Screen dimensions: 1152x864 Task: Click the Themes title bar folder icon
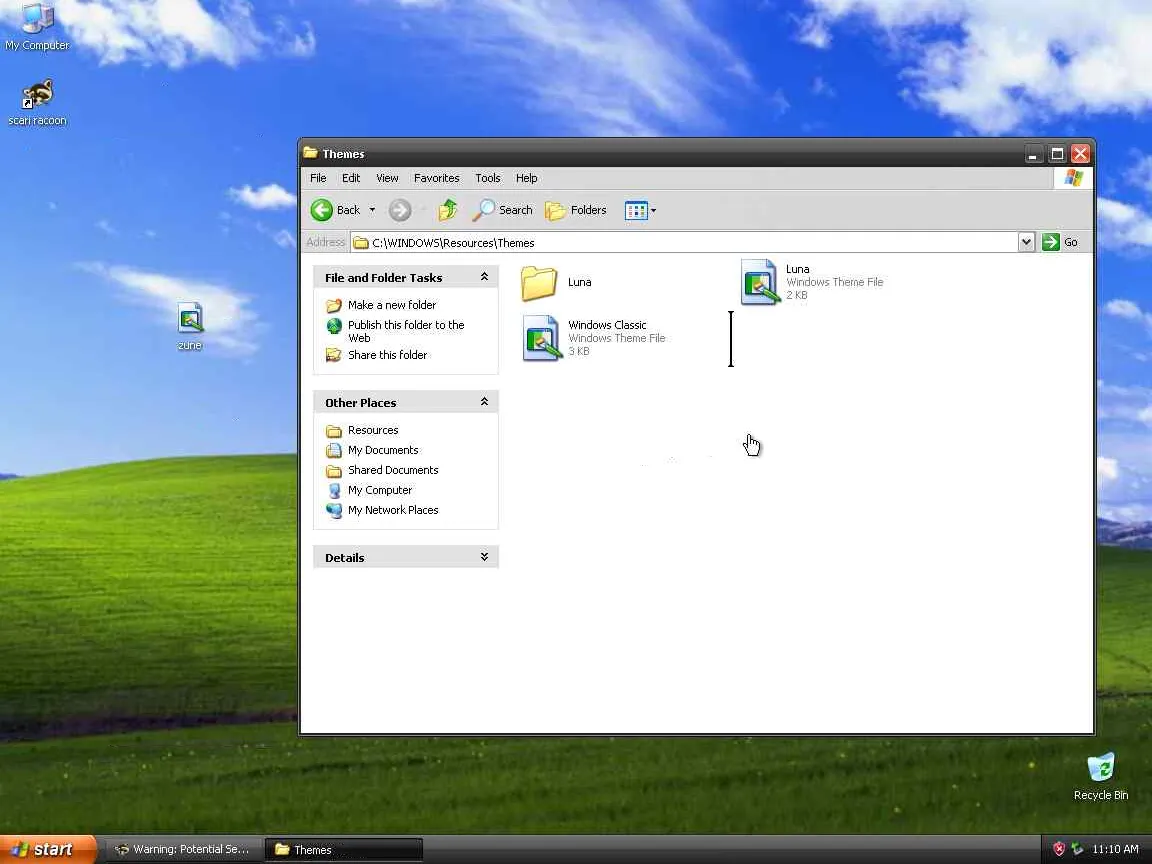(311, 153)
